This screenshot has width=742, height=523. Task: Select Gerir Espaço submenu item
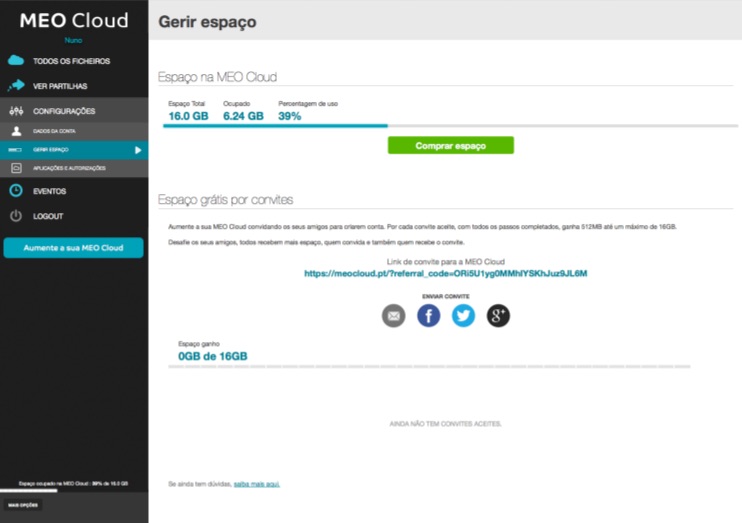click(74, 150)
